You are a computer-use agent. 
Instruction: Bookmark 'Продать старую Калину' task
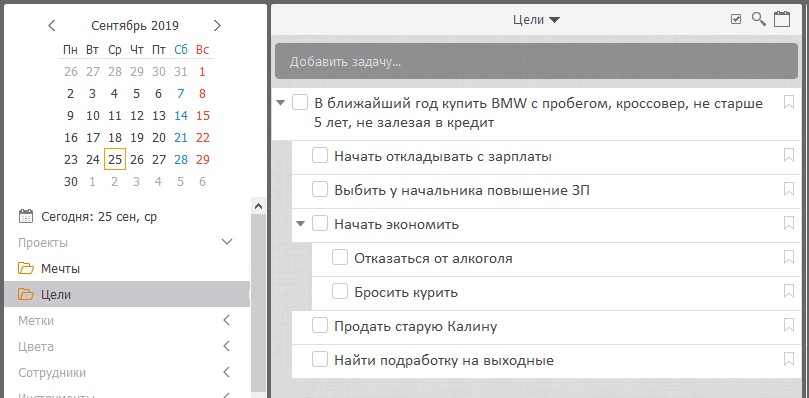tap(788, 325)
